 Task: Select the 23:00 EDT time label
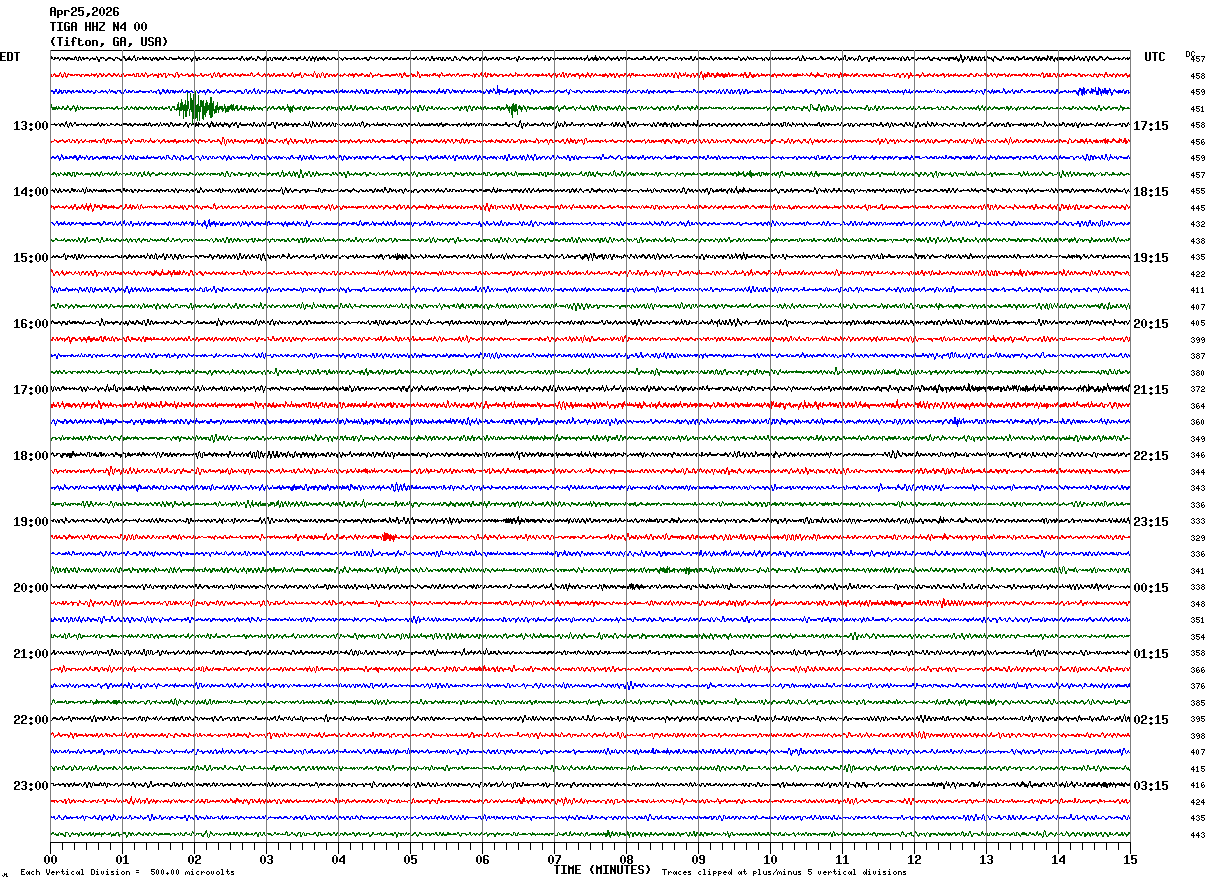click(x=30, y=786)
